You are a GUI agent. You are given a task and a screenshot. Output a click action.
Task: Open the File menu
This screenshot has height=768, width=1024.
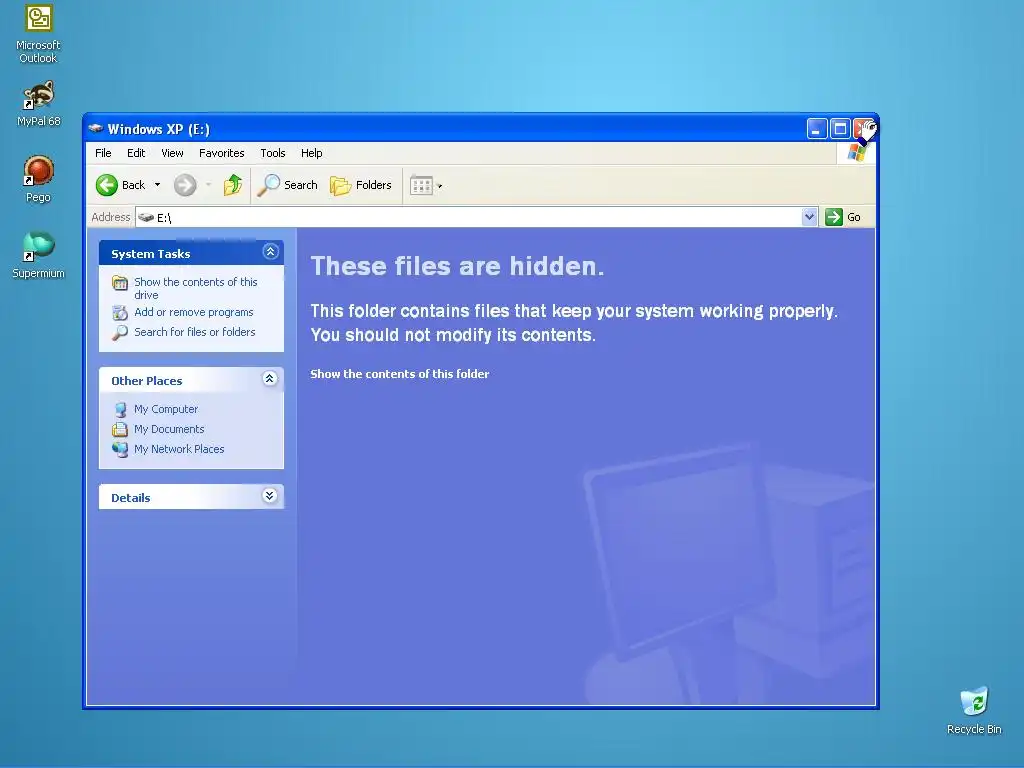[103, 153]
